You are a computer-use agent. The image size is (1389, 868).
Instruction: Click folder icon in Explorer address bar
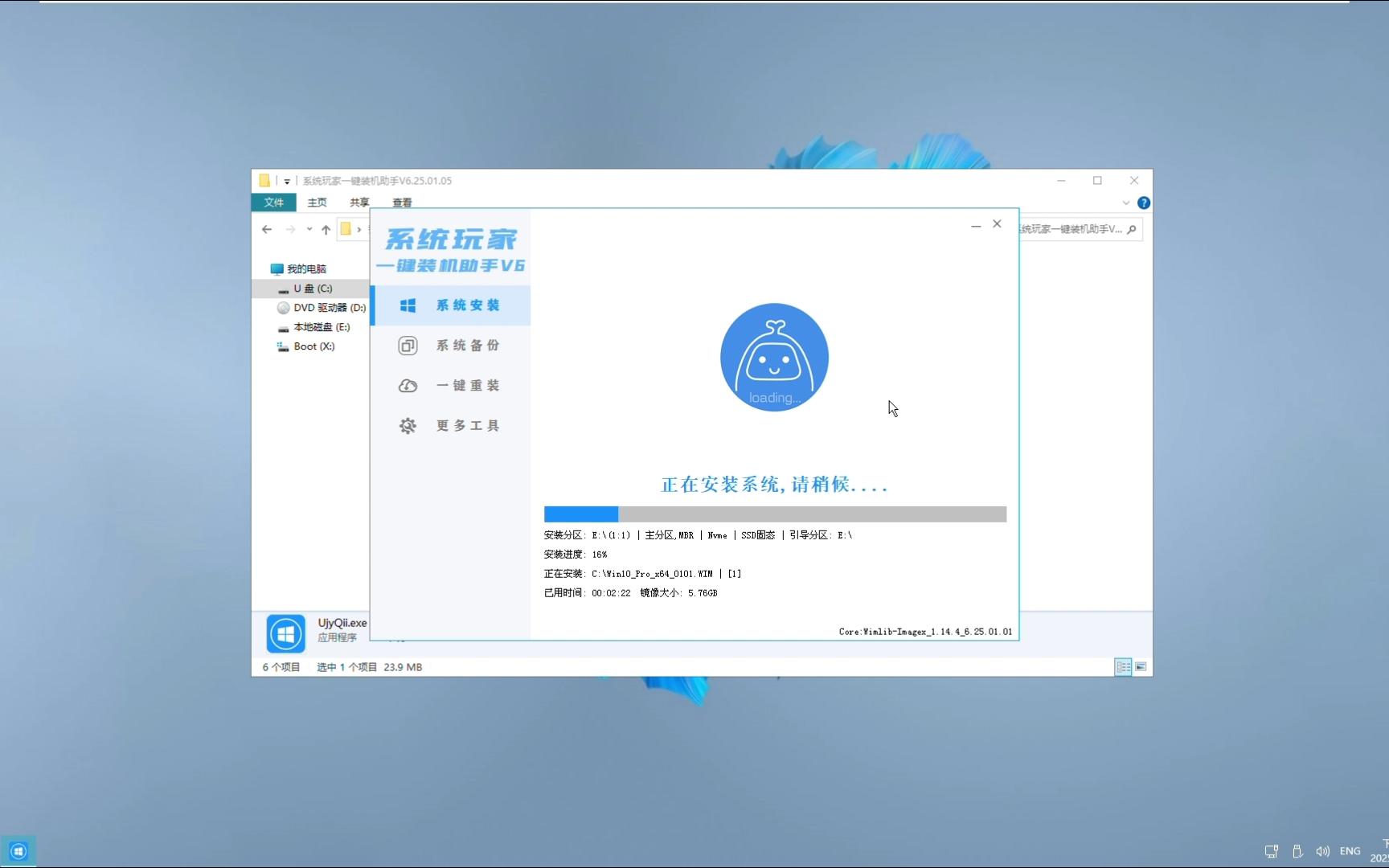(x=346, y=229)
